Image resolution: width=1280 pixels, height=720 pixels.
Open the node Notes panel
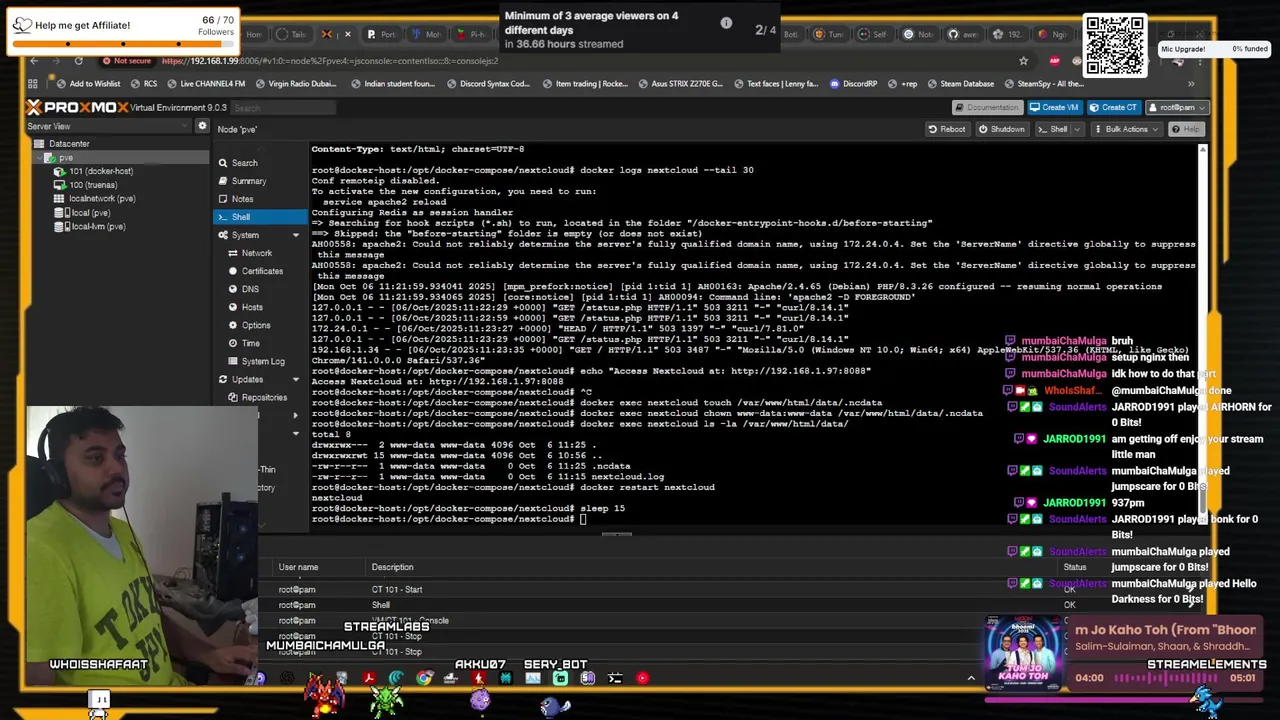[242, 199]
